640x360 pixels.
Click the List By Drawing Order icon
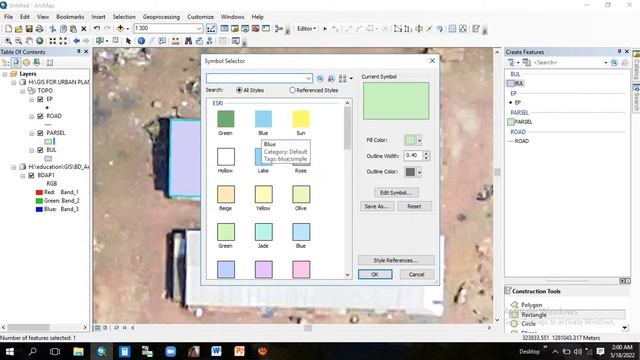[x=6, y=62]
